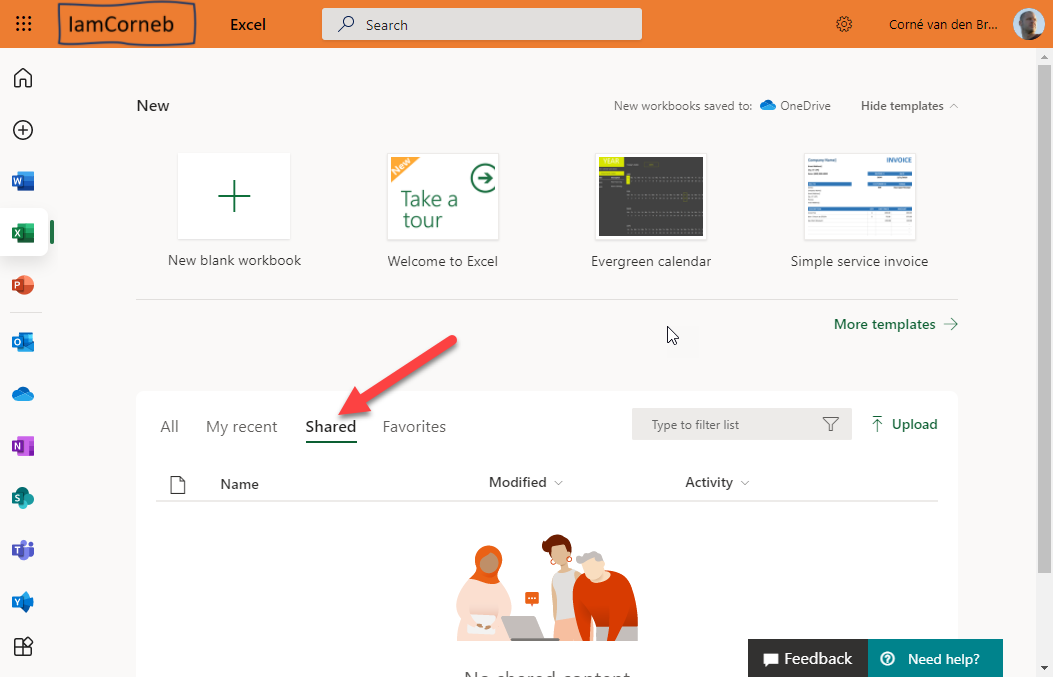The width and height of the screenshot is (1053, 677).
Task: Click the search magnifier icon
Action: 346,24
